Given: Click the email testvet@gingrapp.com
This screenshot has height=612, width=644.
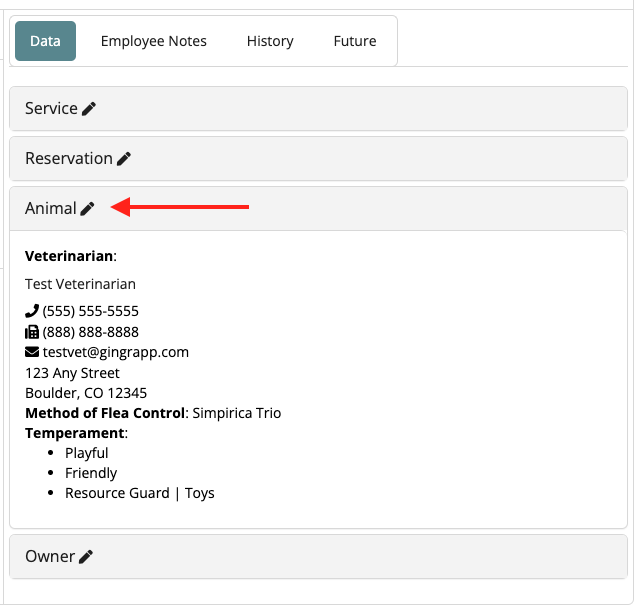Looking at the screenshot, I should point(116,352).
